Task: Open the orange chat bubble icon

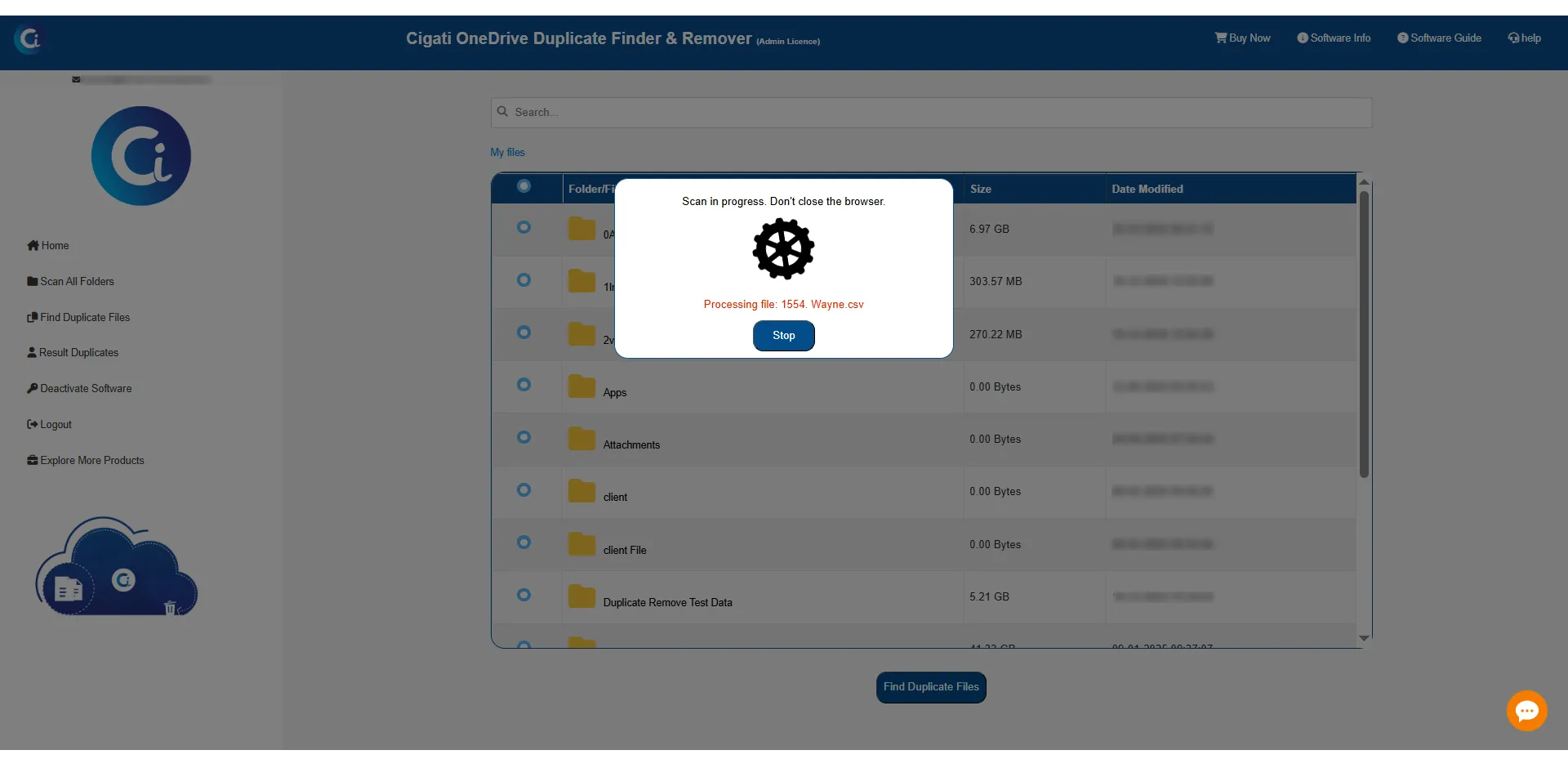Action: pyautogui.click(x=1527, y=711)
